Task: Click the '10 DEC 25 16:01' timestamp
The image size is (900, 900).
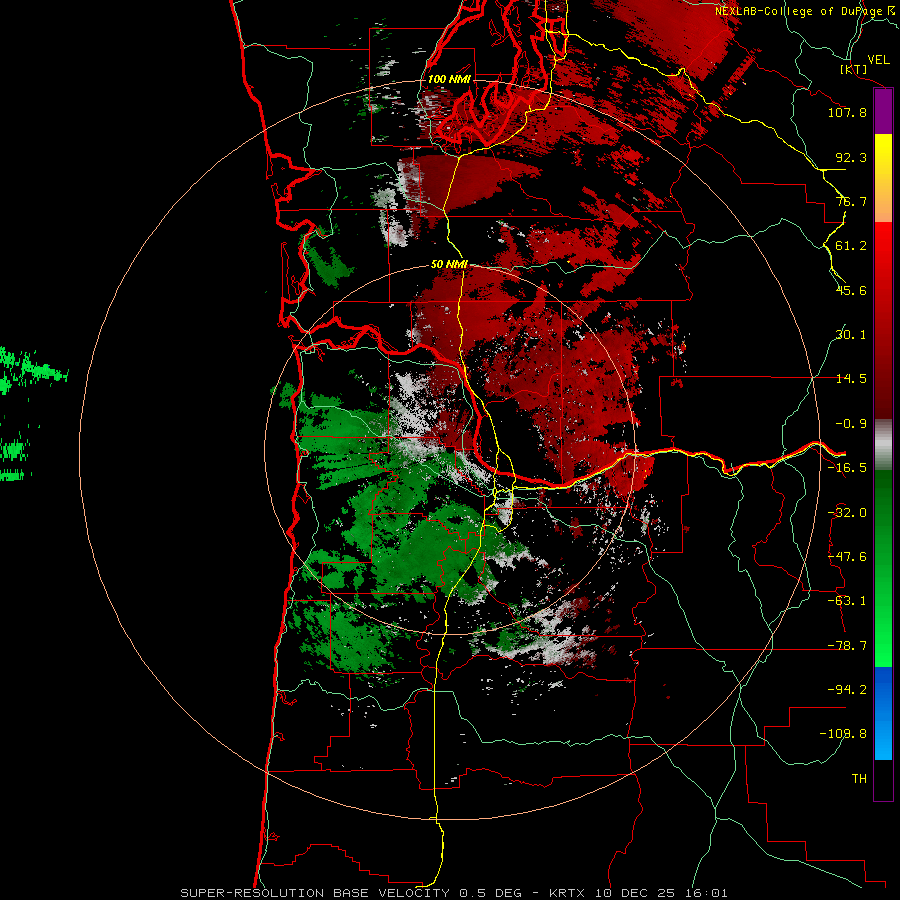Action: click(661, 893)
